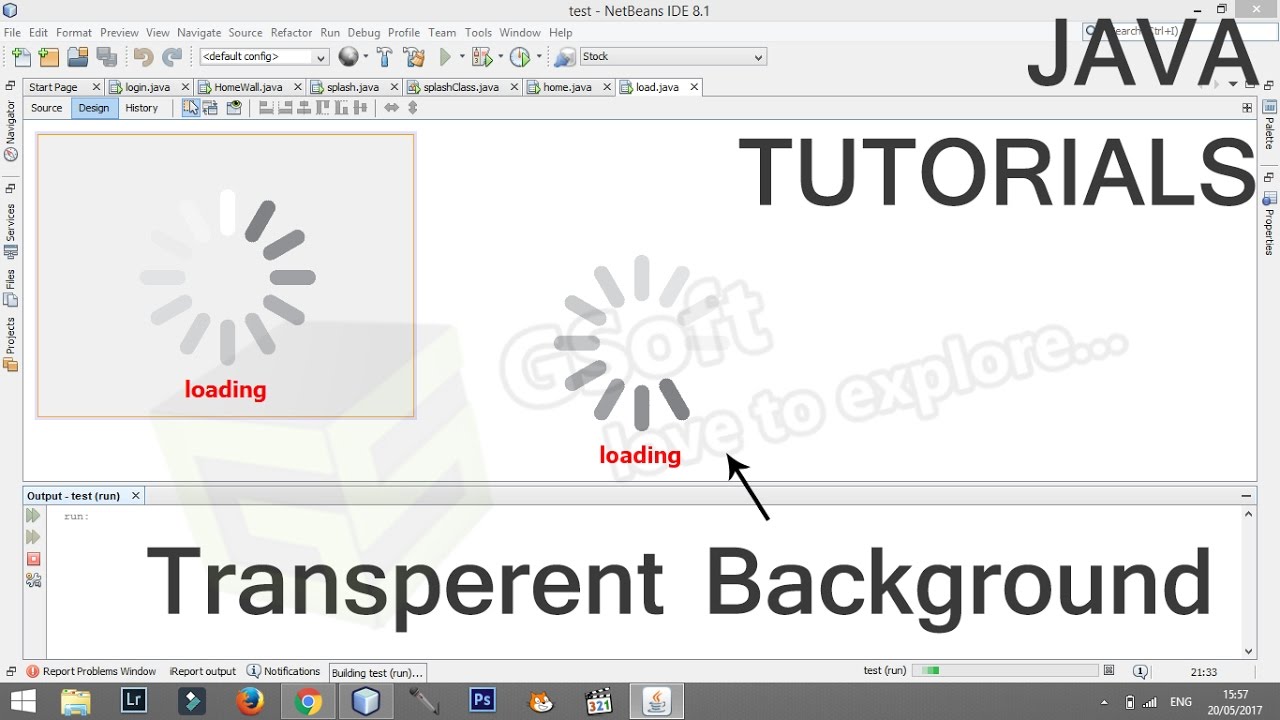Expand the browser globe dropdown arrow

pyautogui.click(x=365, y=57)
